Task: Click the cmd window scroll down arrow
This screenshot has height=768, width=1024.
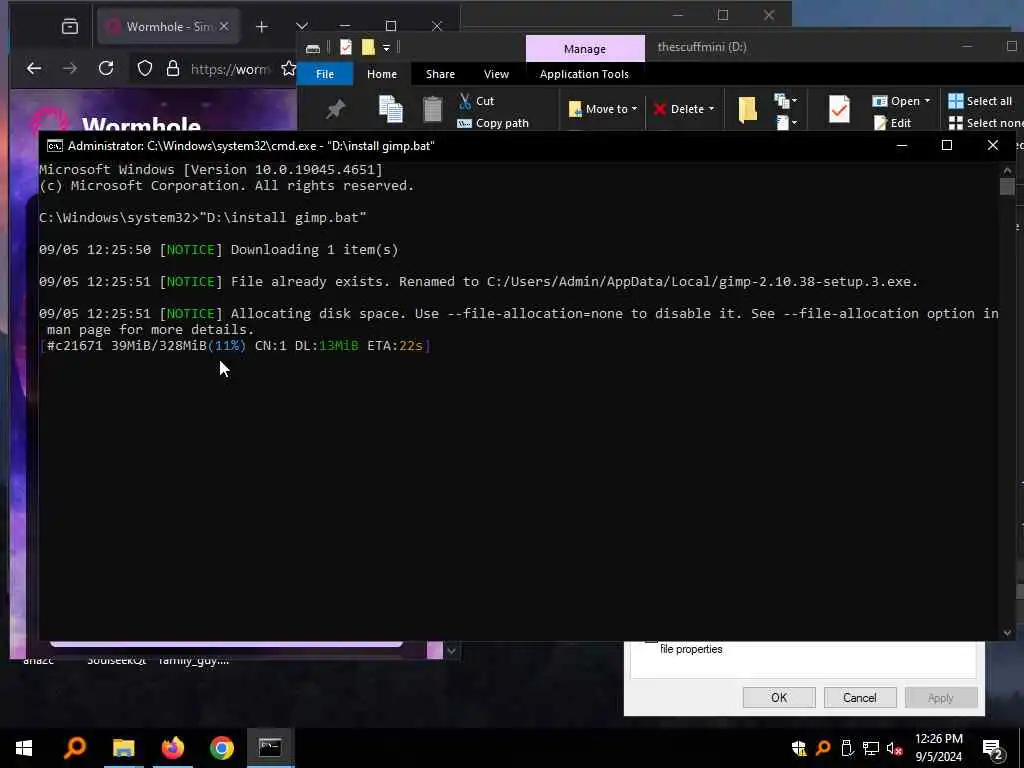Action: (x=1006, y=632)
